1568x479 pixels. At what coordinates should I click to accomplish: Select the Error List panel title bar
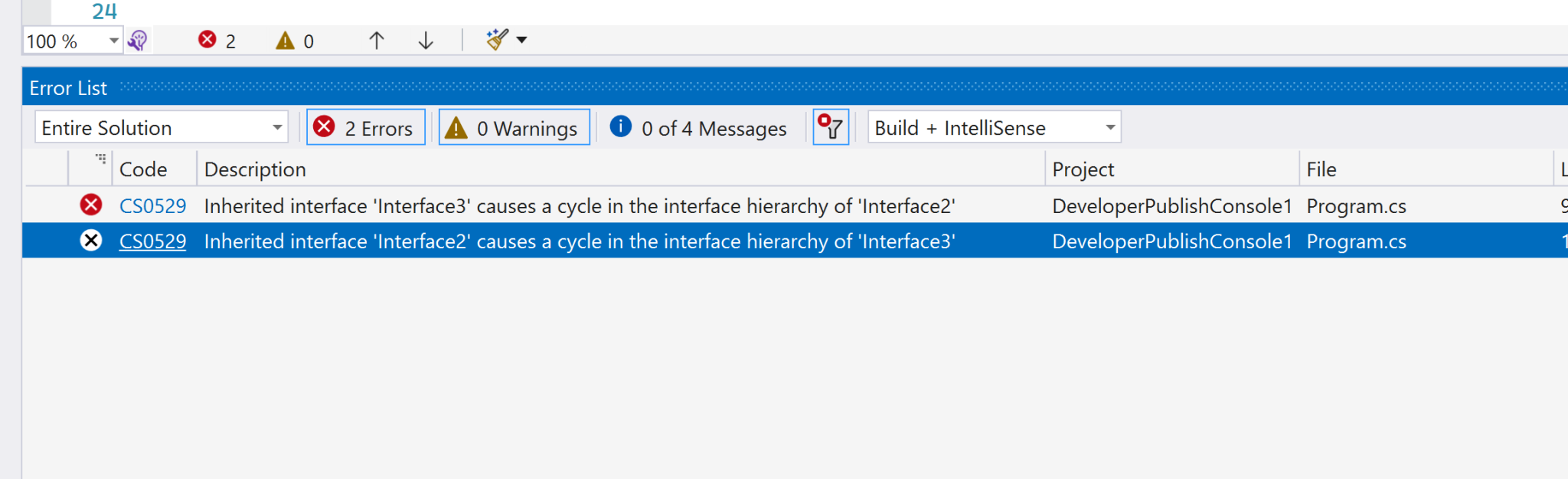coord(67,87)
